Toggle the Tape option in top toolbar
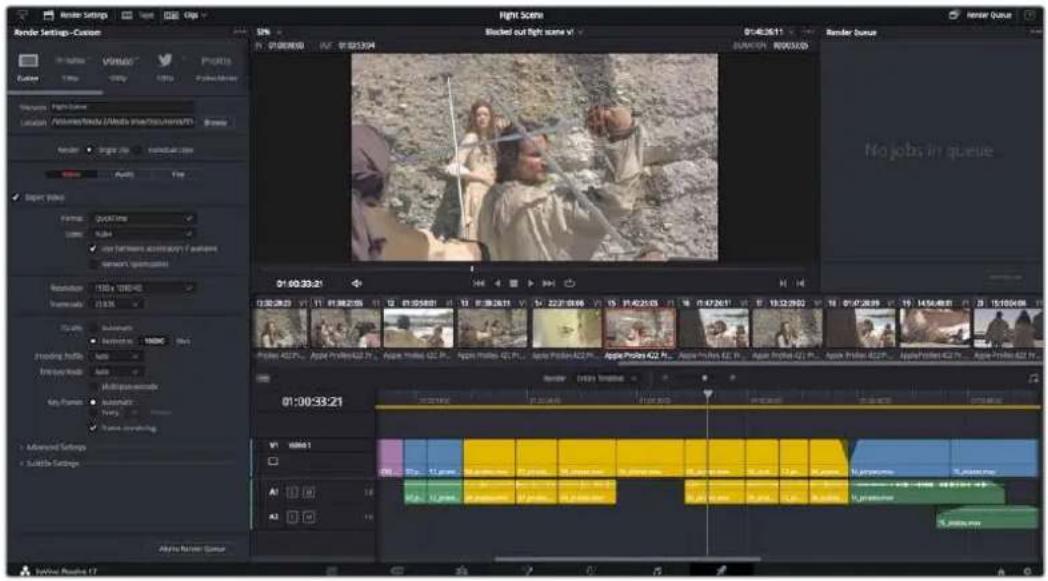This screenshot has width=1048, height=581. 137,15
